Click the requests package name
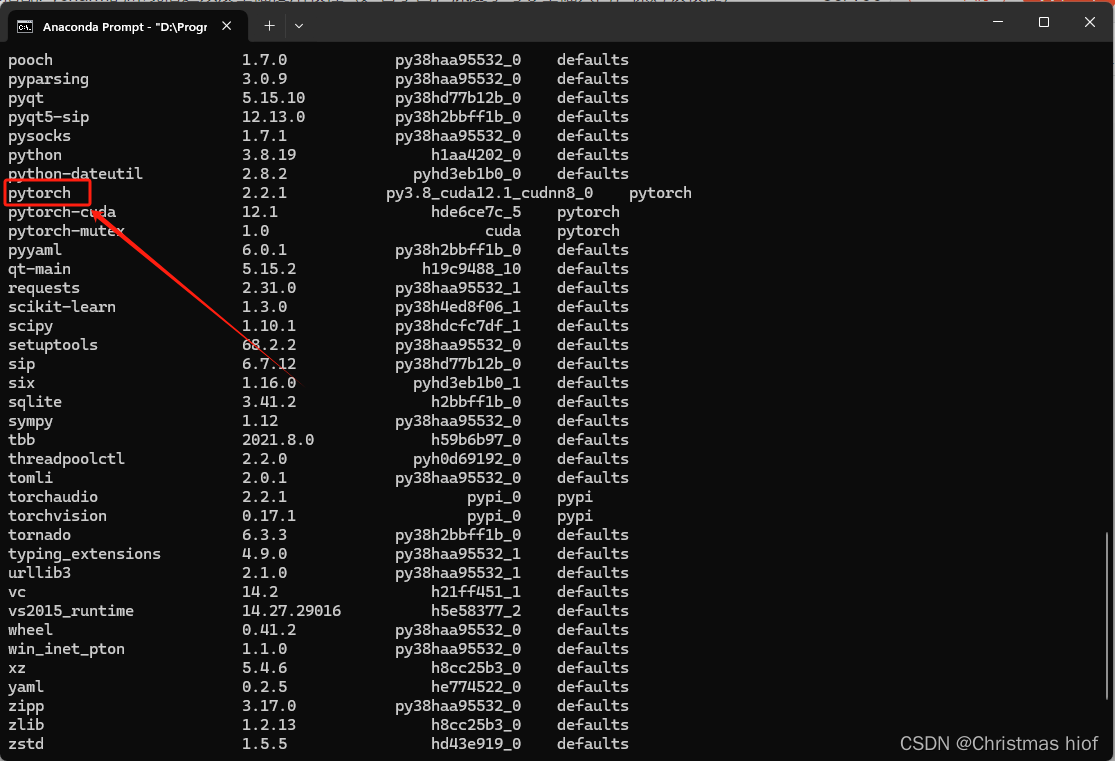The image size is (1115, 761). (x=44, y=288)
